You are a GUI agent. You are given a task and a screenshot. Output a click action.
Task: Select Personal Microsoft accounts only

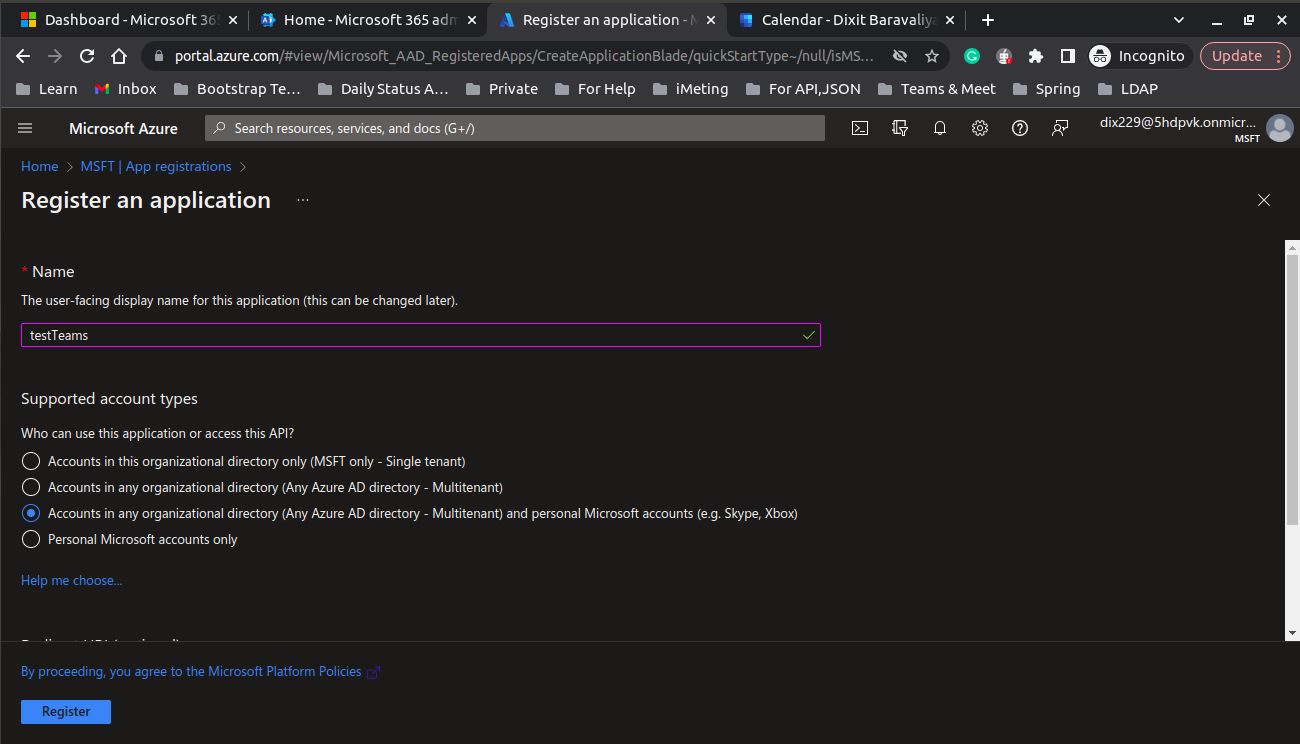[31, 539]
